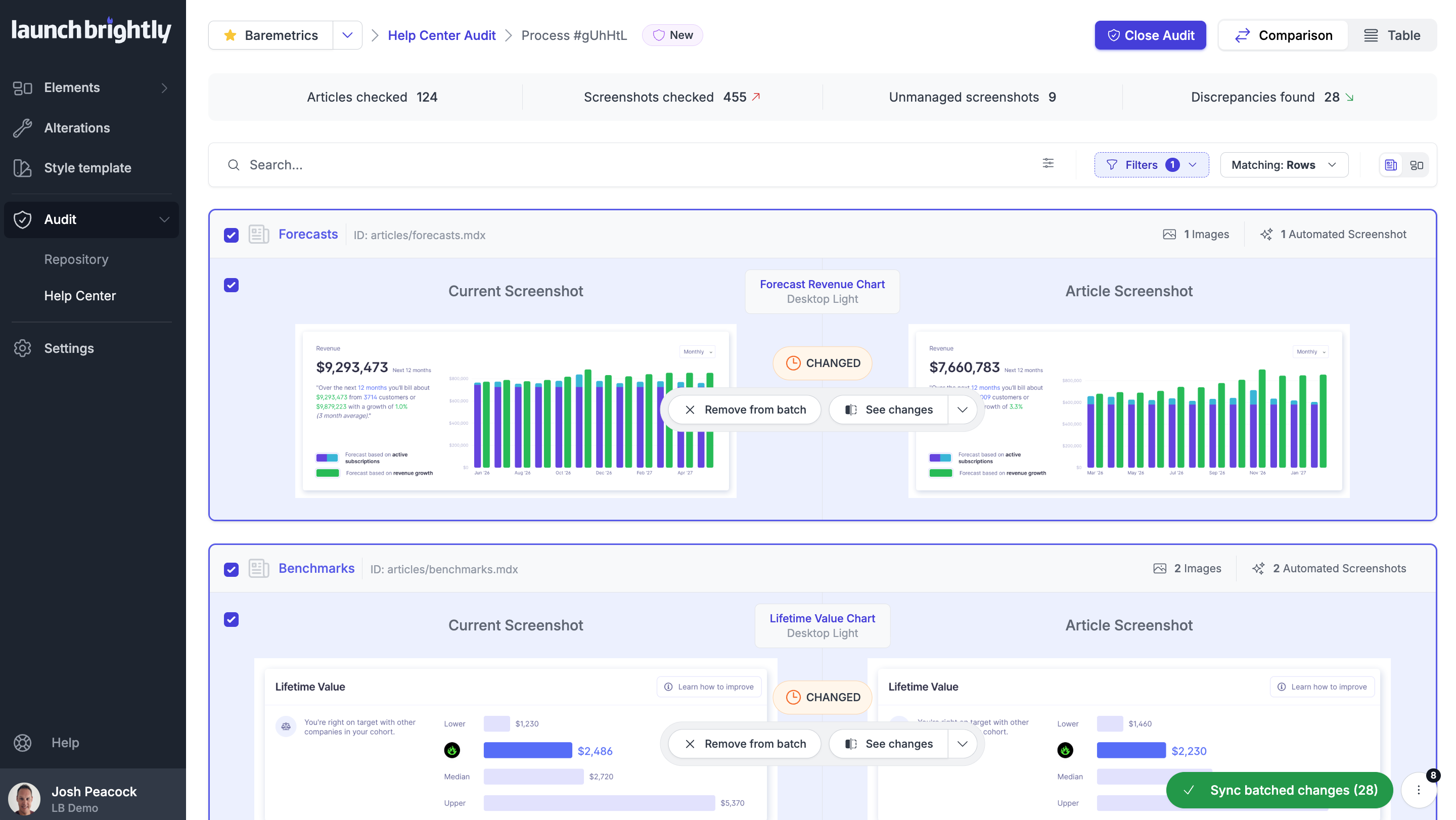The width and height of the screenshot is (1456, 820).
Task: Open Settings in the sidebar
Action: point(91,348)
